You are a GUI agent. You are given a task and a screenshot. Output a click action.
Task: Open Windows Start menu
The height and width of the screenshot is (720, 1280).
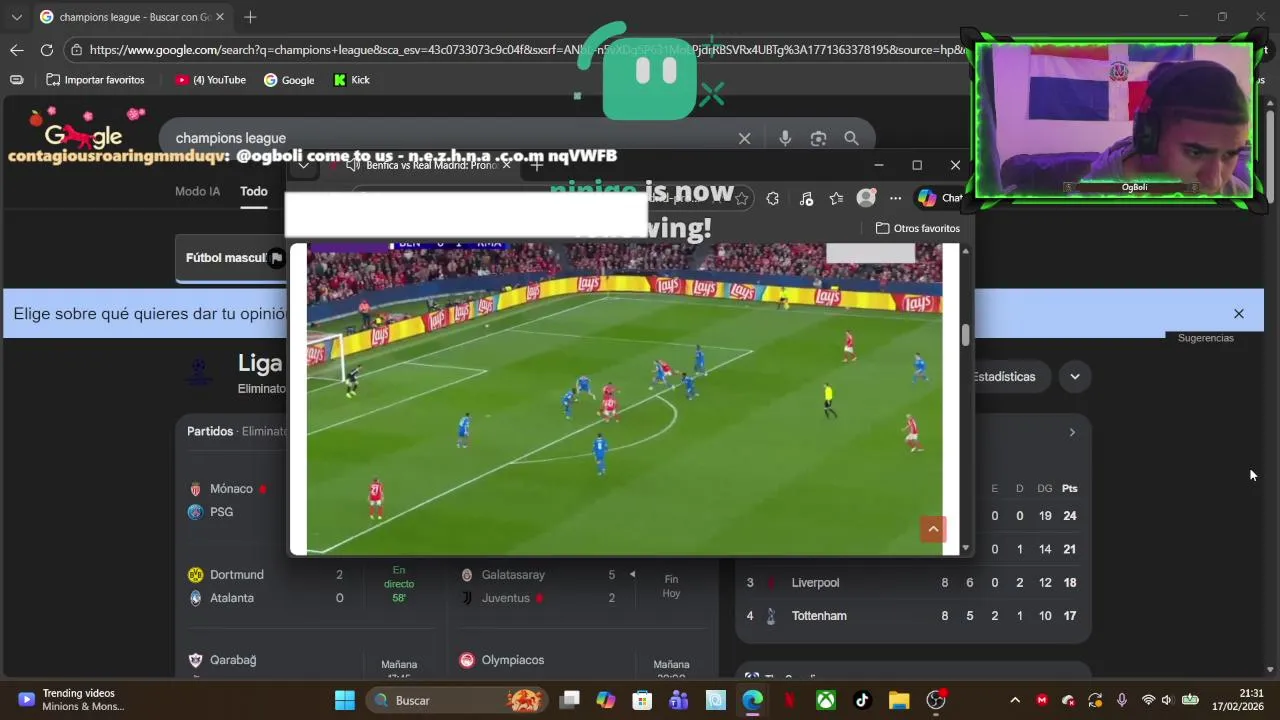click(x=344, y=700)
